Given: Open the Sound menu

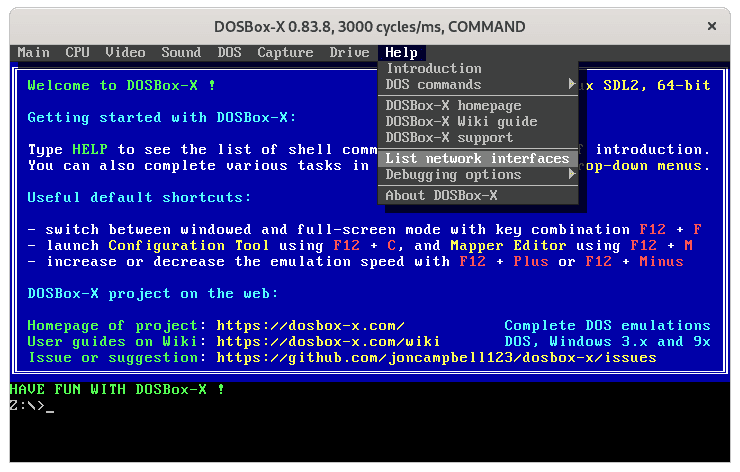Looking at the screenshot, I should (x=181, y=52).
